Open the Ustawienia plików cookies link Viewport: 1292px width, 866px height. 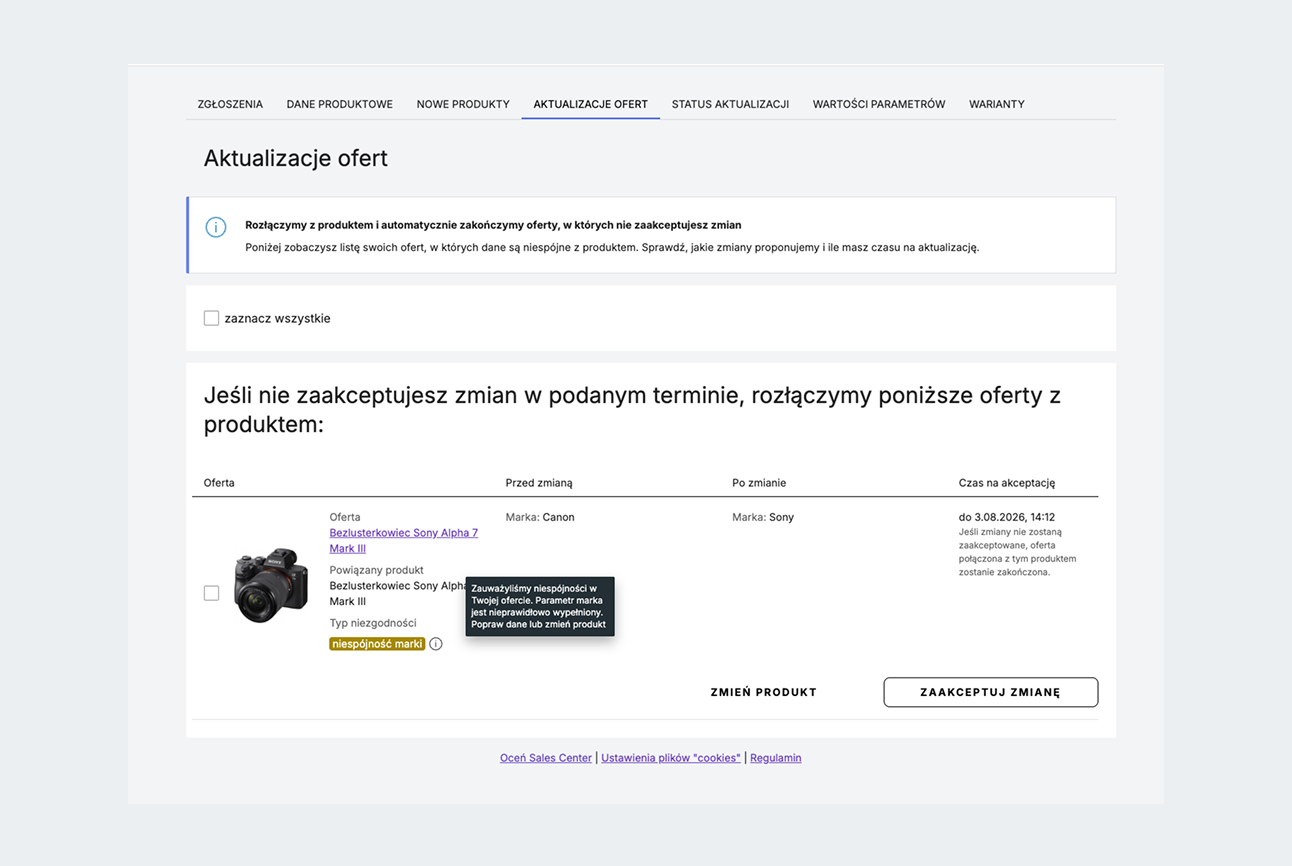click(x=671, y=758)
